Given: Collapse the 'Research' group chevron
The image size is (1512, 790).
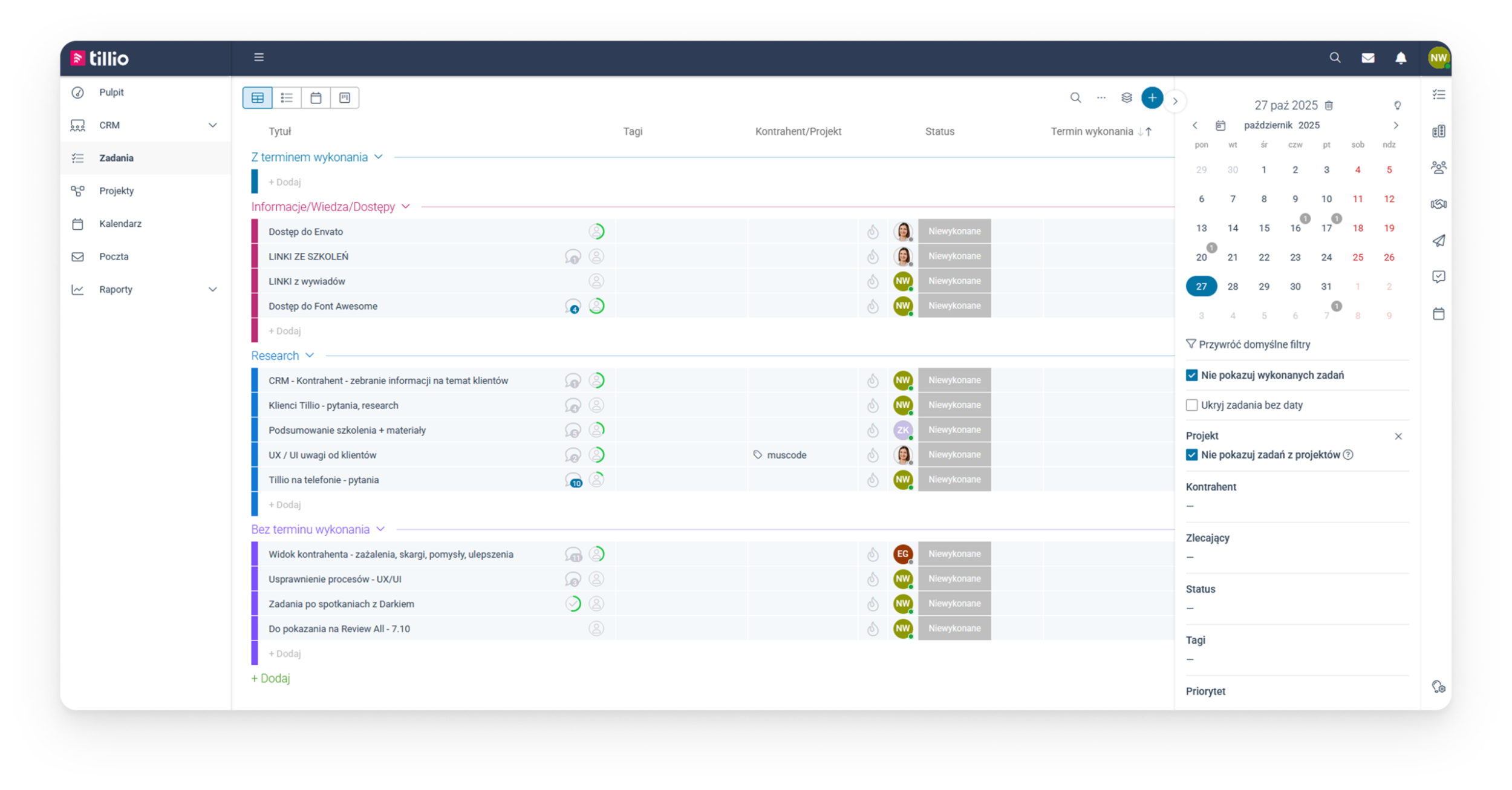Looking at the screenshot, I should (310, 356).
